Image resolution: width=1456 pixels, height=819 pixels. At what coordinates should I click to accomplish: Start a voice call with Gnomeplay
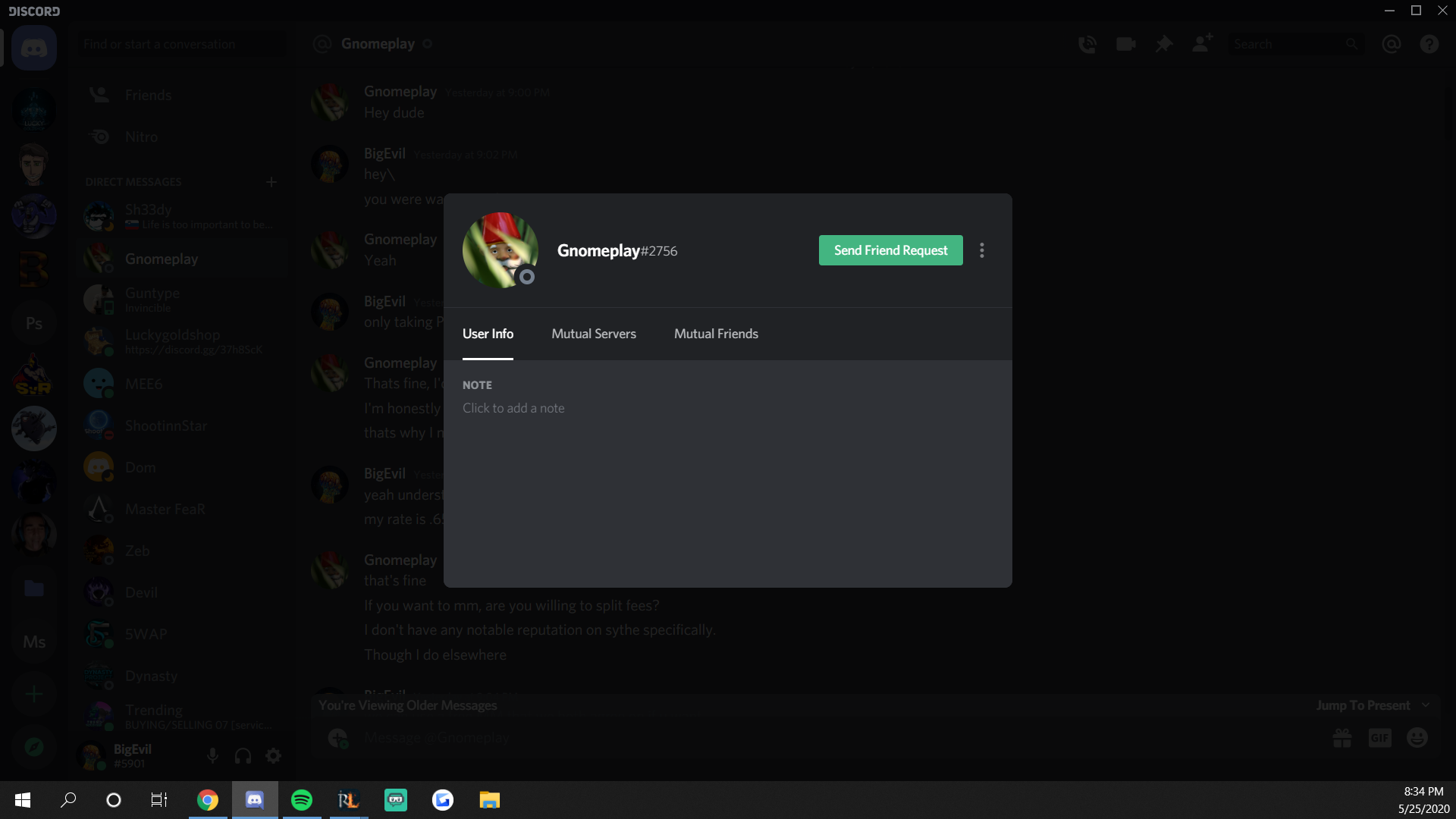pyautogui.click(x=1087, y=45)
